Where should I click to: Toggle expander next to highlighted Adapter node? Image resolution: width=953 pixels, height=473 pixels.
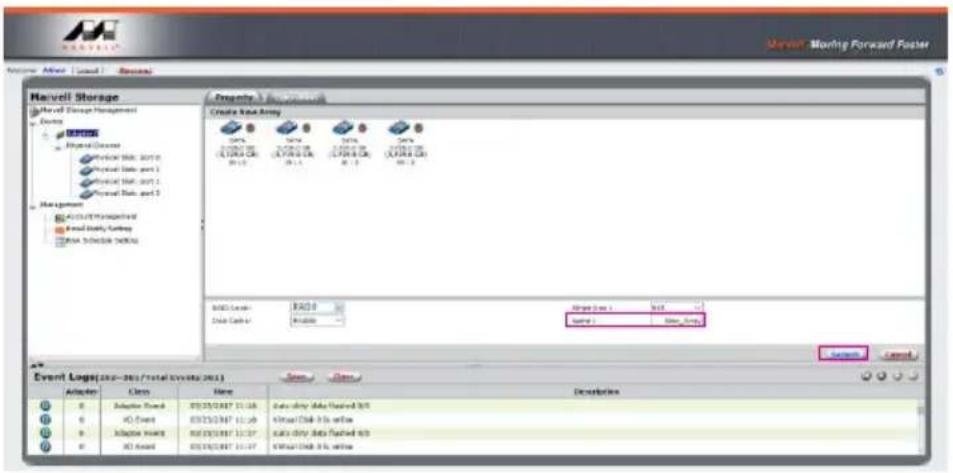click(46, 134)
